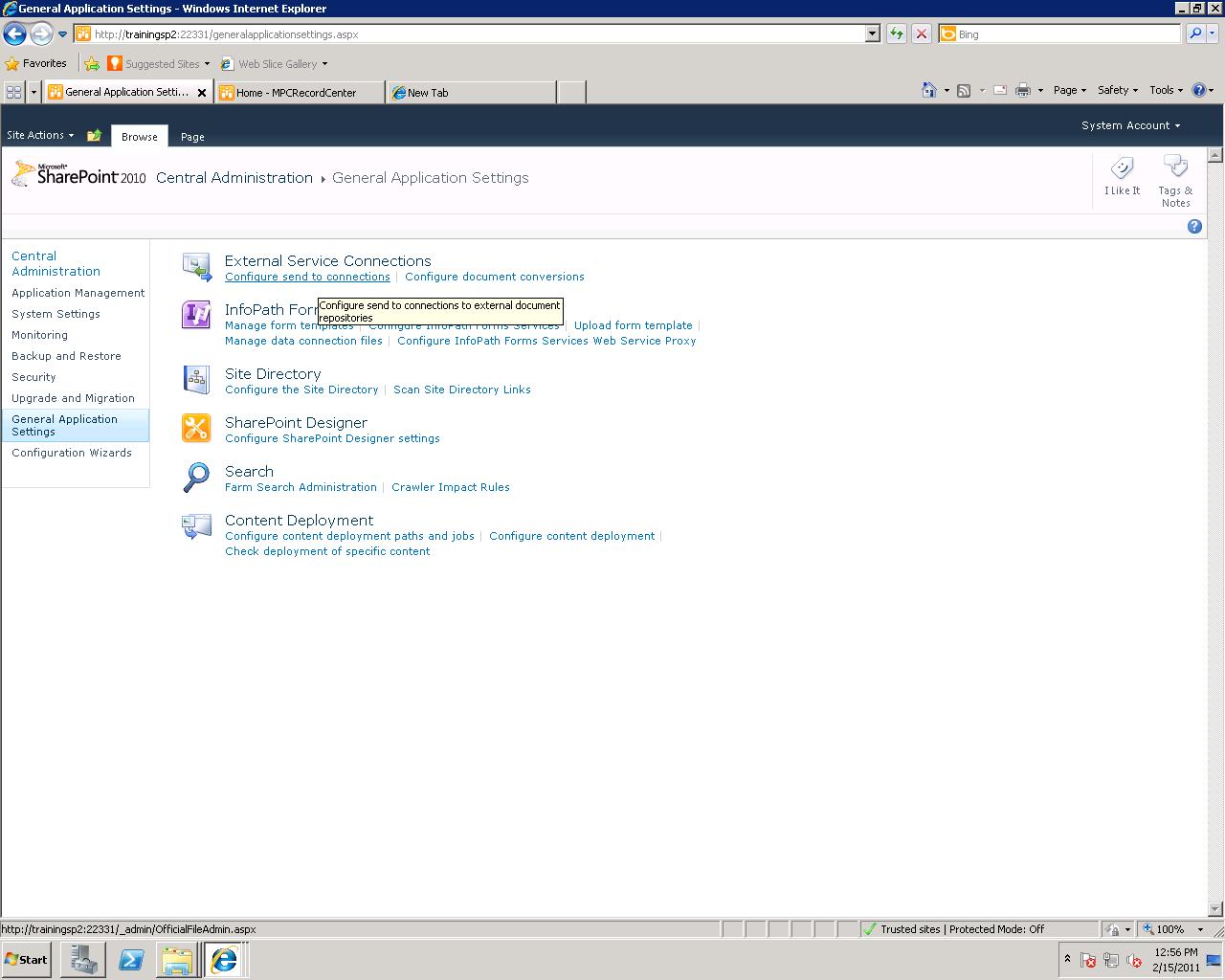This screenshot has height=980, width=1225.
Task: Click the Print icon in command bar
Action: [1022, 90]
